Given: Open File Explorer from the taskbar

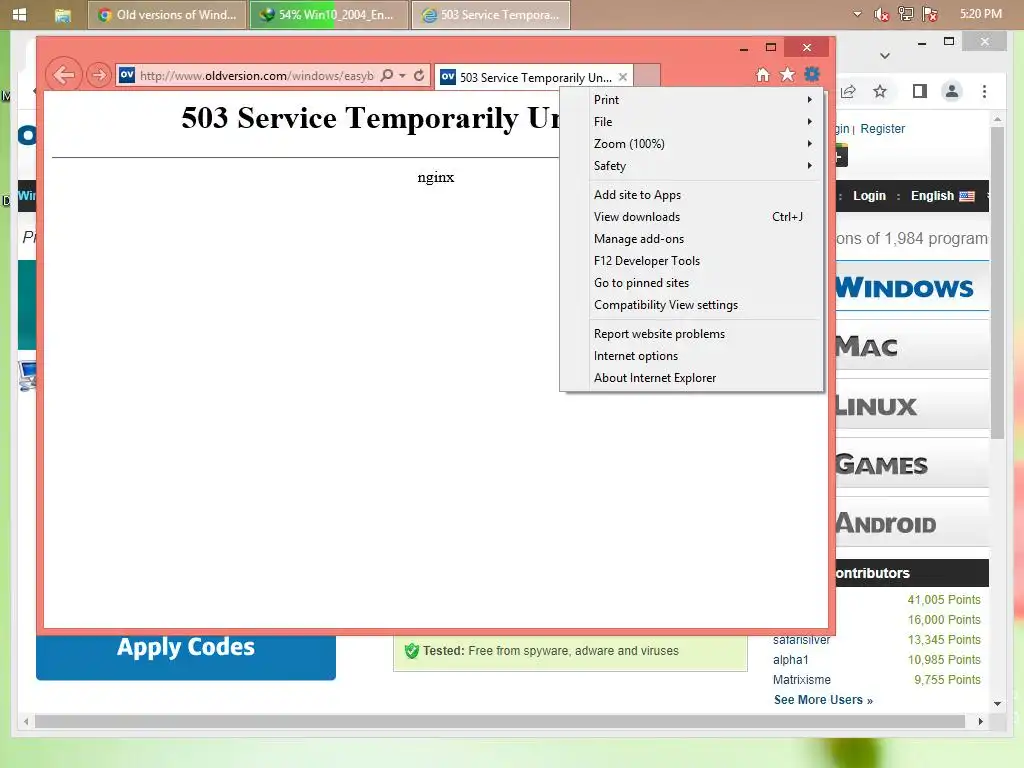Looking at the screenshot, I should (63, 14).
